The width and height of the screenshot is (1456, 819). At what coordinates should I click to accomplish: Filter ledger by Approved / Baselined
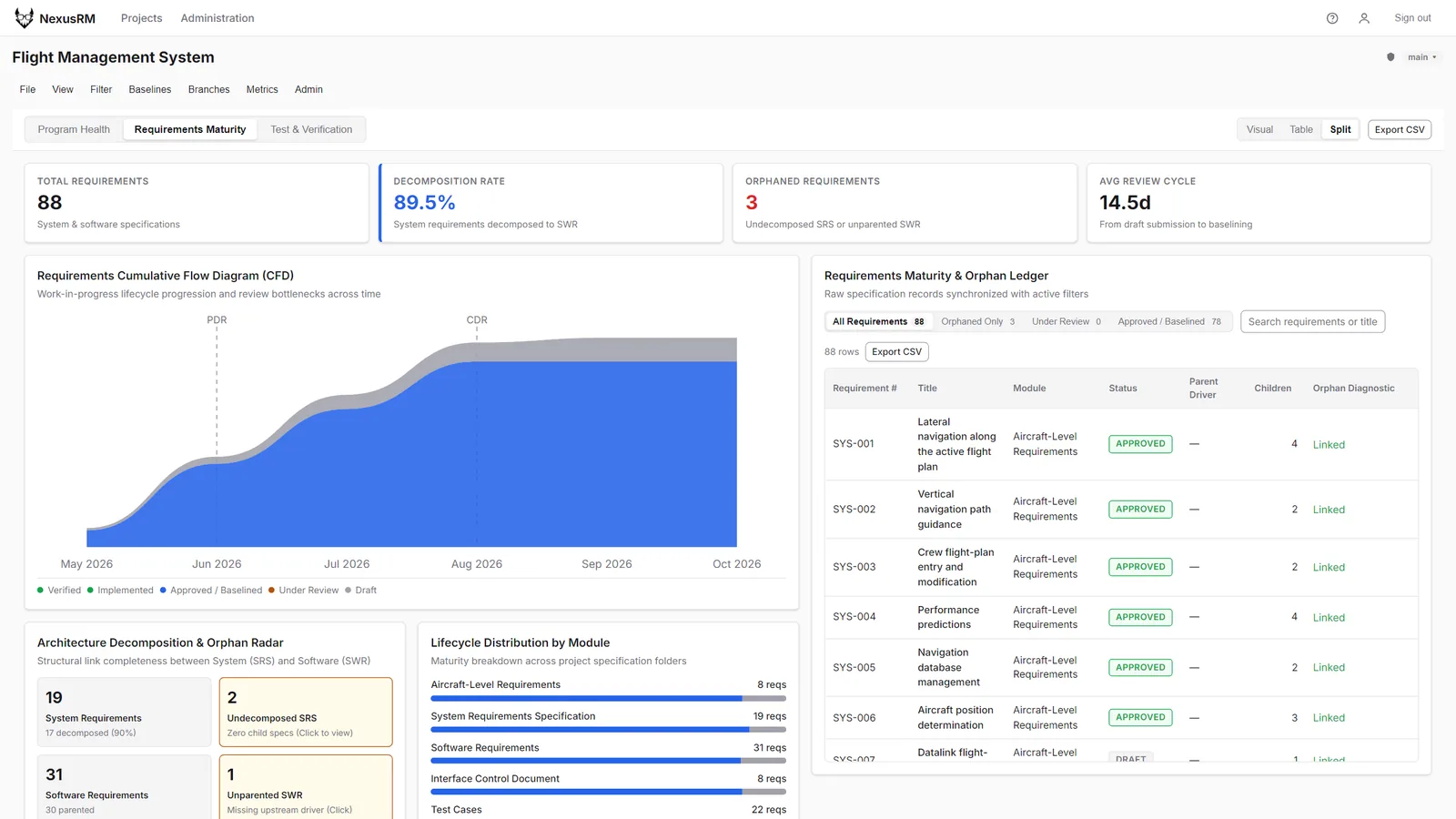[x=1170, y=321]
